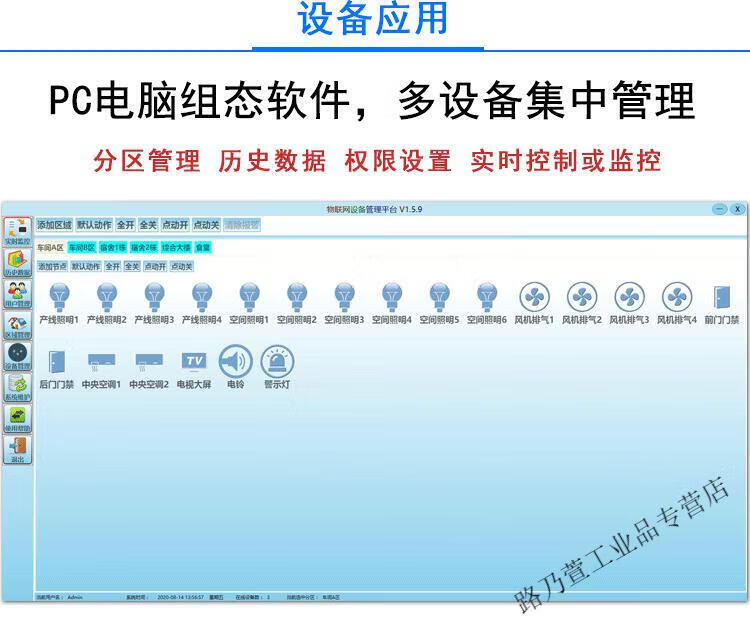Screen dimensions: 750x627
Task: Toggle the 产线照明1 light bulb device
Action: [59, 297]
